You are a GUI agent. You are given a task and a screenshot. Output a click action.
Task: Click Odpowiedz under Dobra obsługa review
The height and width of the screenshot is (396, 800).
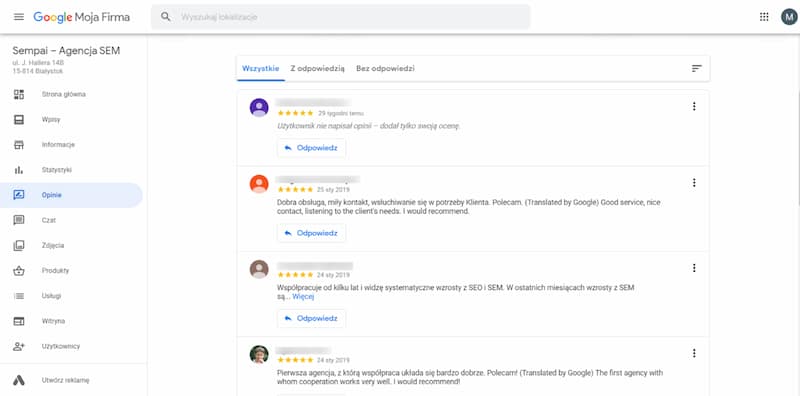pos(311,233)
